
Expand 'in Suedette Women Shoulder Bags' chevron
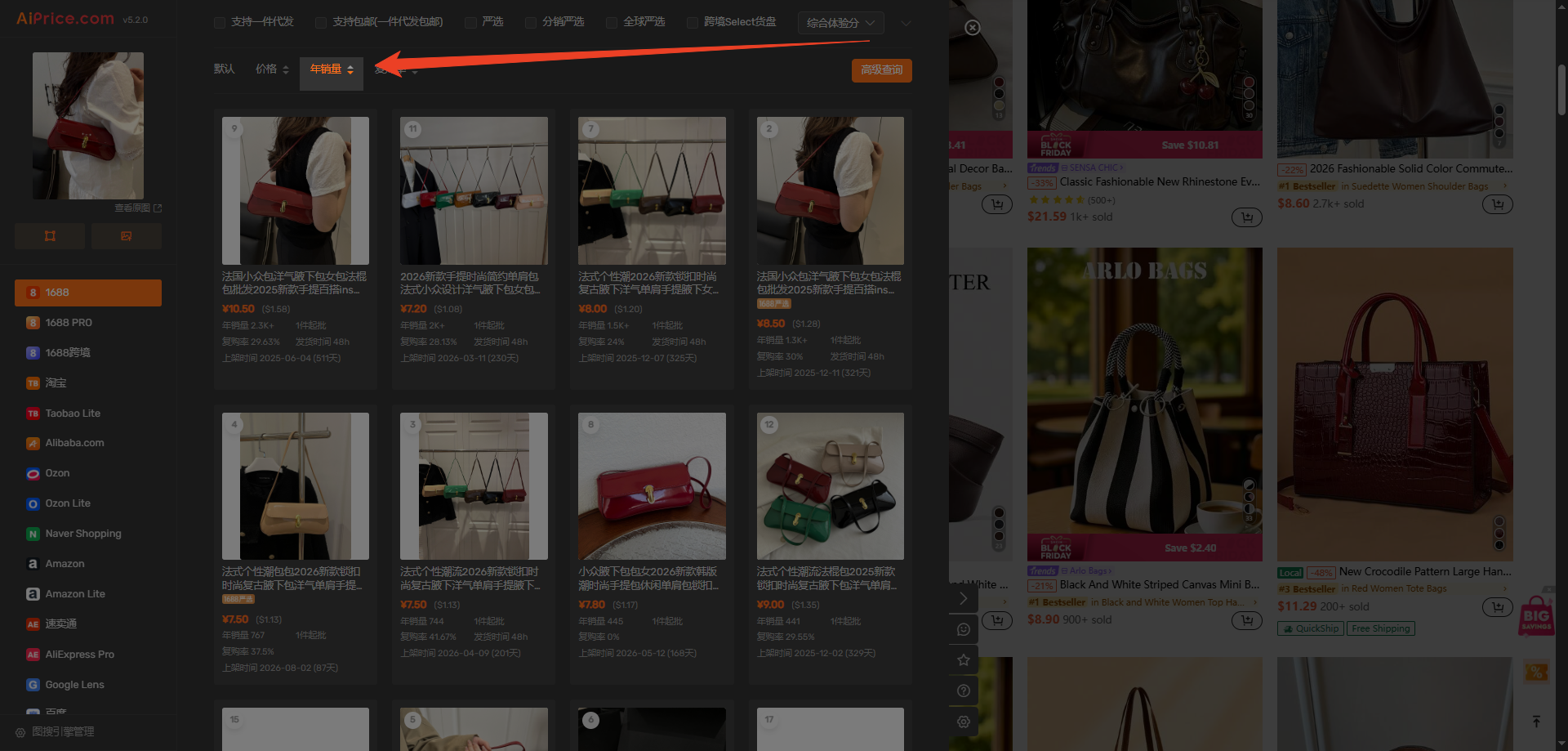click(1505, 186)
